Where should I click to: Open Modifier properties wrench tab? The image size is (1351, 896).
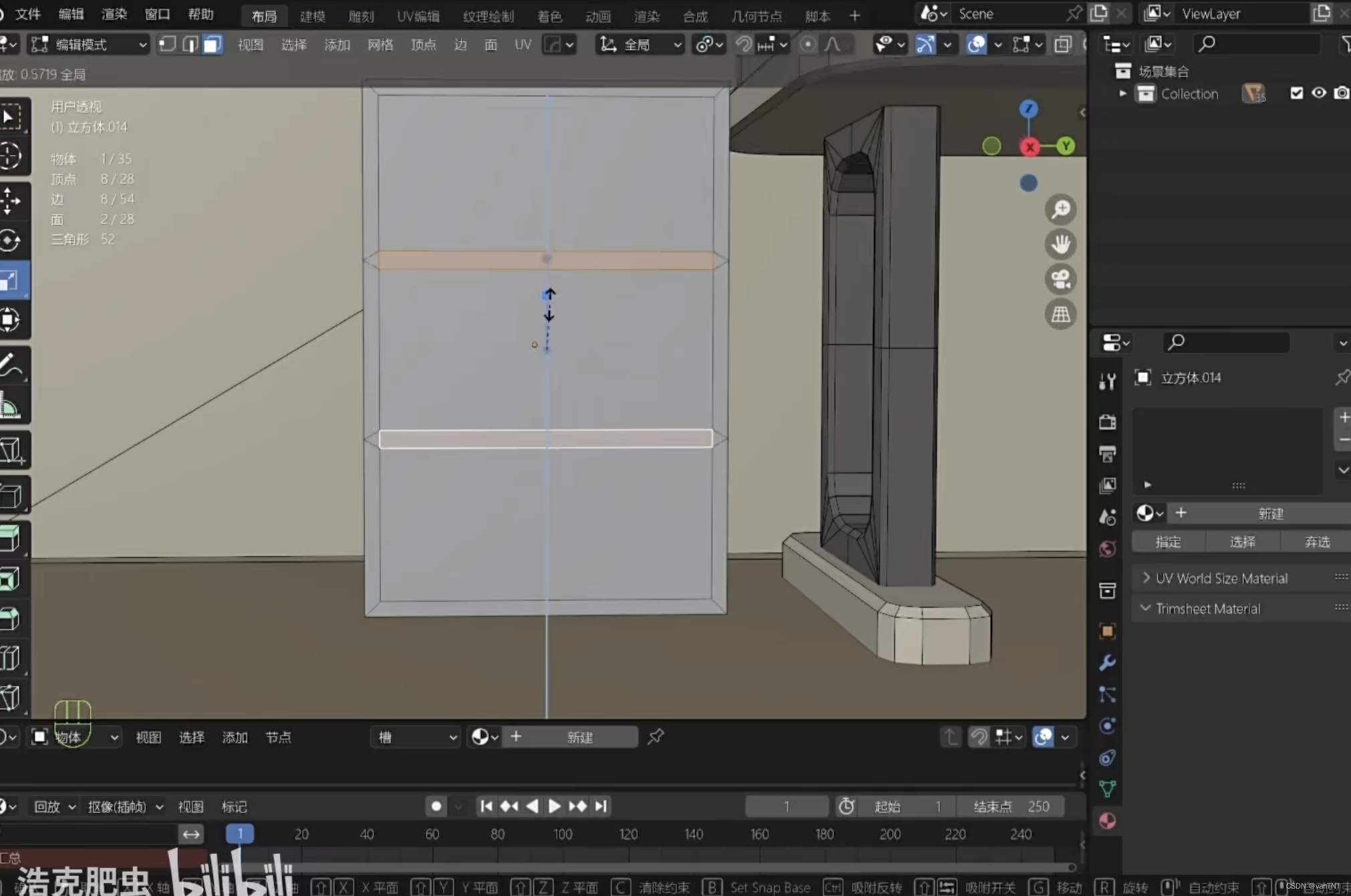[x=1107, y=662]
